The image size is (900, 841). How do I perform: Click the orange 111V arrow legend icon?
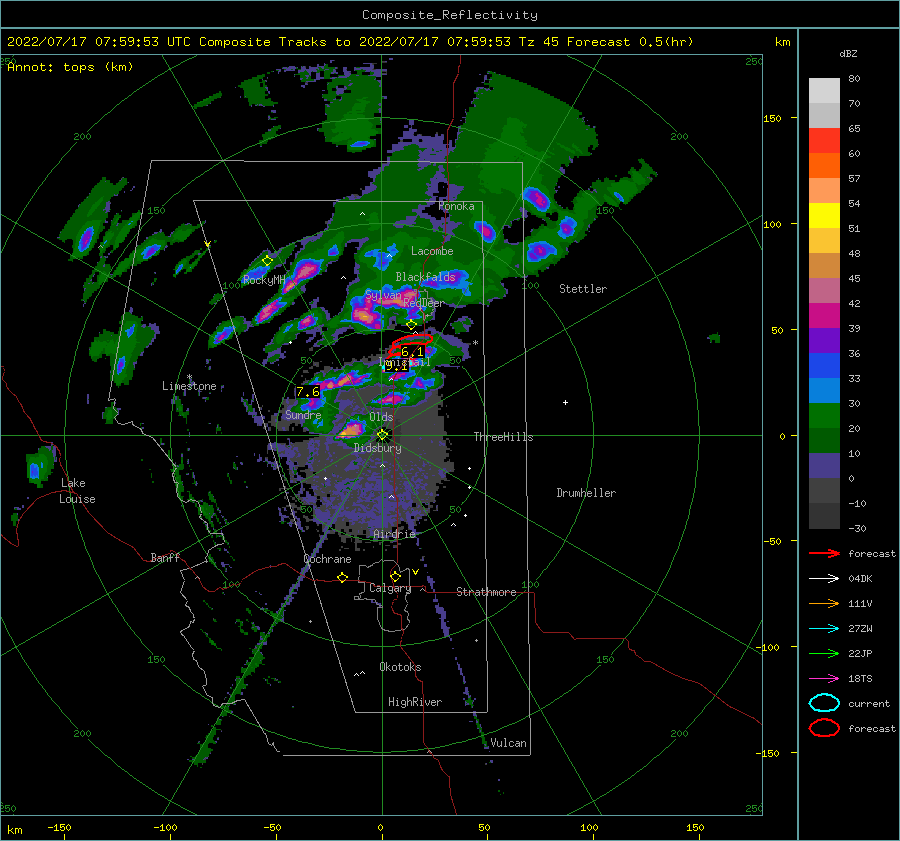[824, 603]
